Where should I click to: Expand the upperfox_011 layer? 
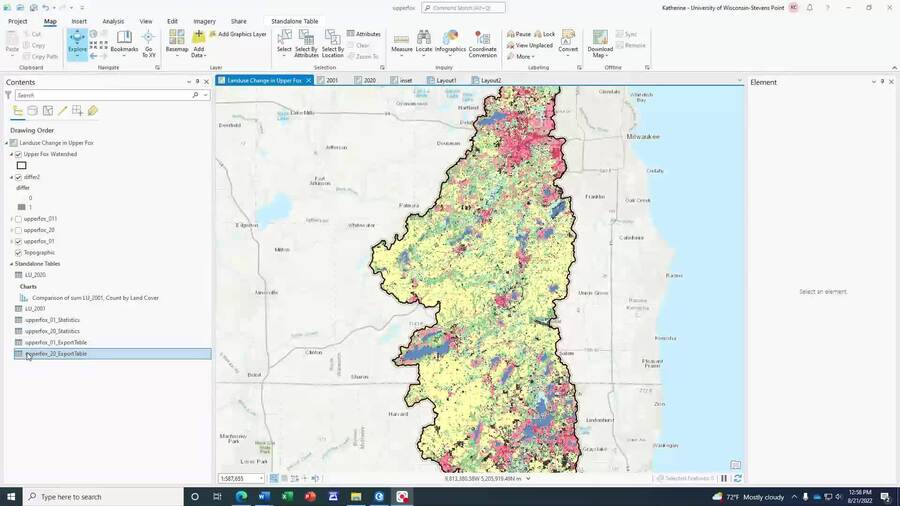click(x=11, y=219)
